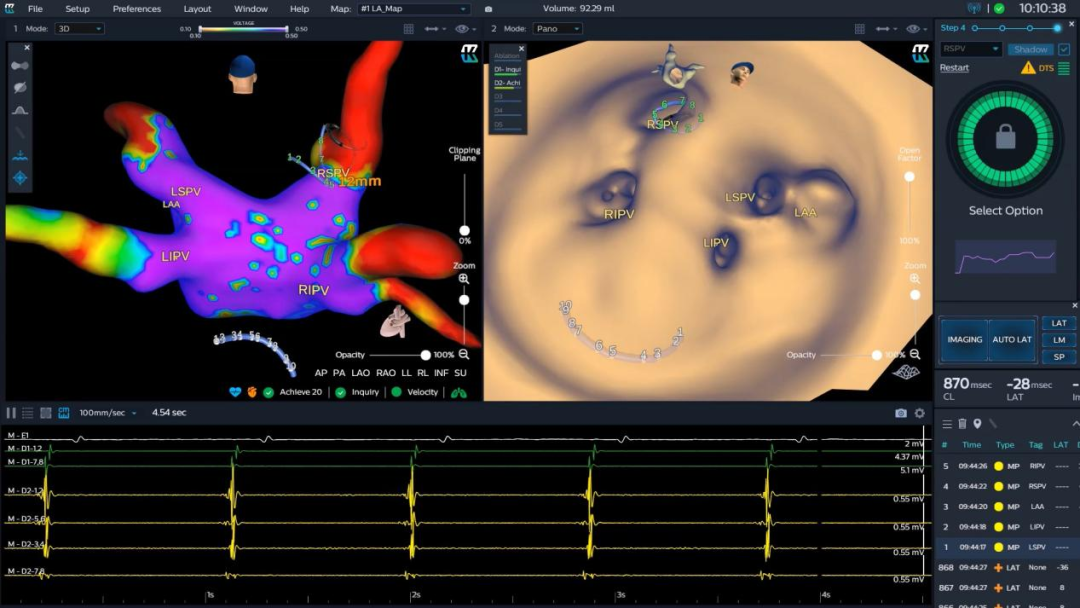The image size is (1080, 608).
Task: Click the lock icon in green ring
Action: (x=1005, y=138)
